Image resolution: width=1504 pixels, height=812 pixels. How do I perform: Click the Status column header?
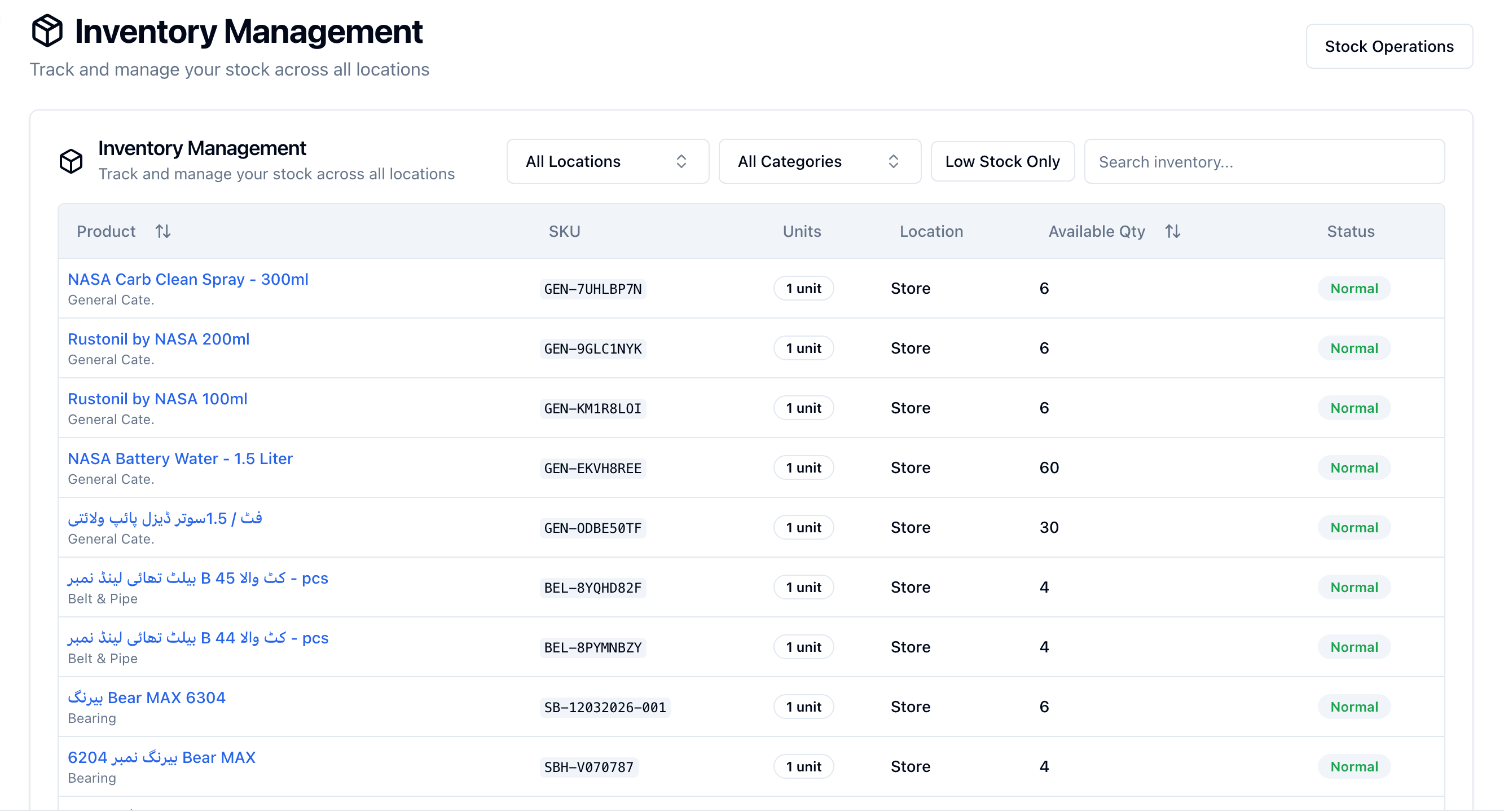pos(1351,232)
